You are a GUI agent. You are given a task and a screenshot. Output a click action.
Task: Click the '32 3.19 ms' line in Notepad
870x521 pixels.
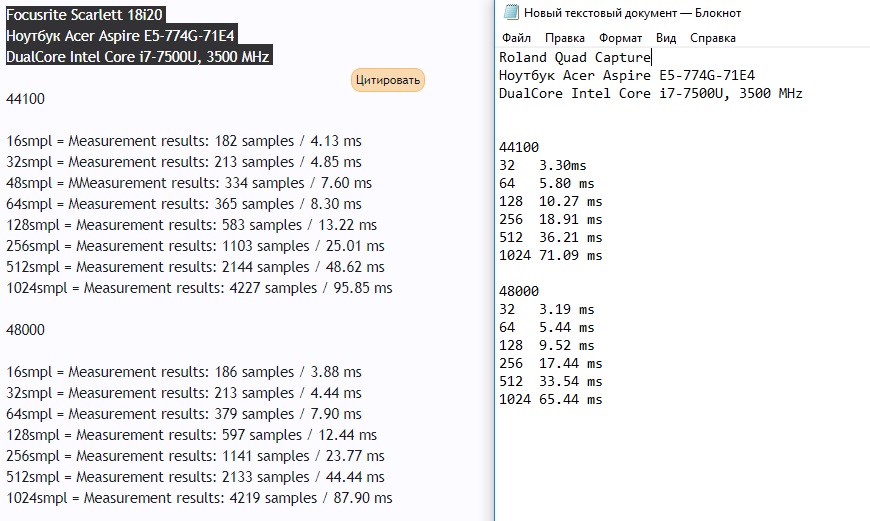[547, 310]
